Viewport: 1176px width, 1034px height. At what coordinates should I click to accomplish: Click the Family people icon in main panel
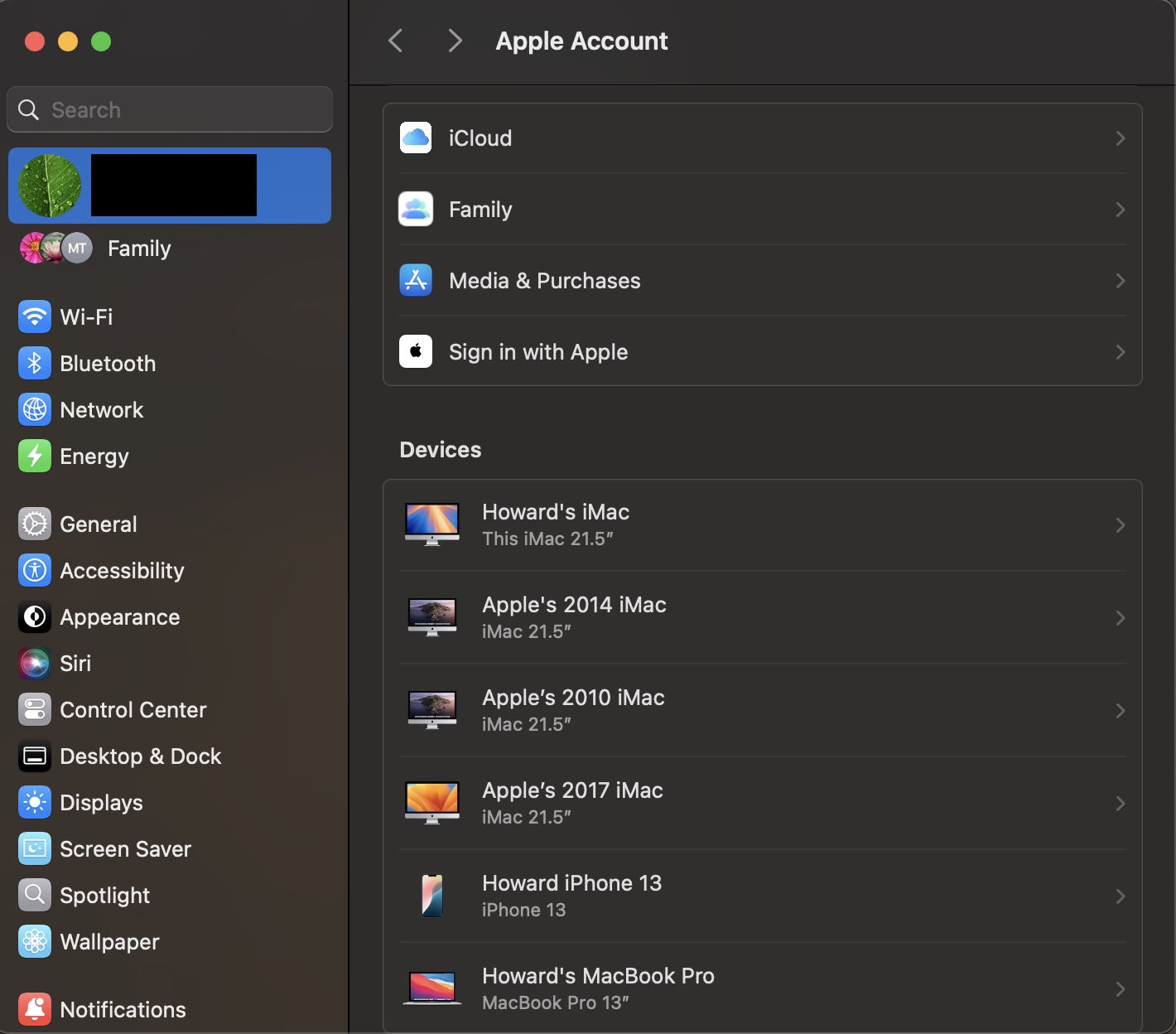416,209
